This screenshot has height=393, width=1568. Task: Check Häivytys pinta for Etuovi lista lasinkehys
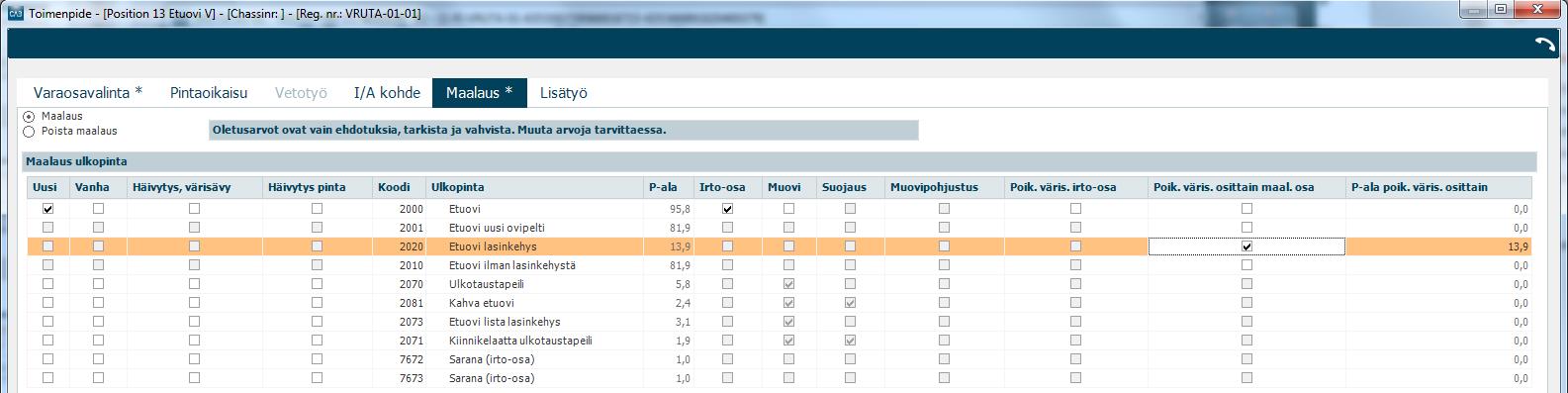coord(317,322)
